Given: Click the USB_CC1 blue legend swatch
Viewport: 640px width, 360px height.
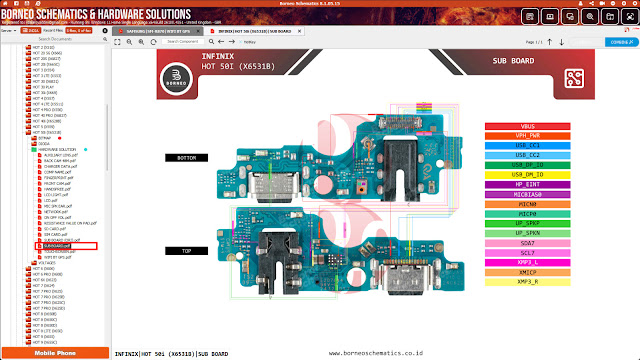Looking at the screenshot, I should click(527, 146).
